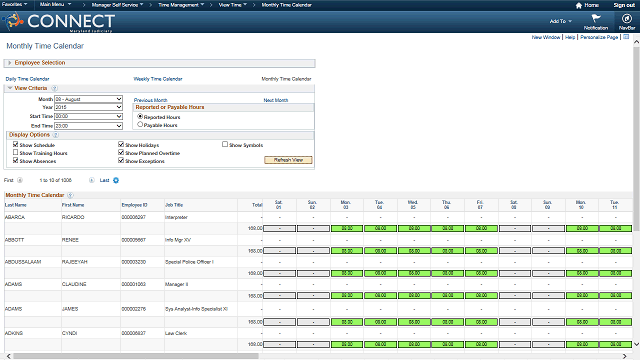Go to Home via house icon
Image resolution: width=640 pixels, height=360 pixels.
click(x=578, y=5)
